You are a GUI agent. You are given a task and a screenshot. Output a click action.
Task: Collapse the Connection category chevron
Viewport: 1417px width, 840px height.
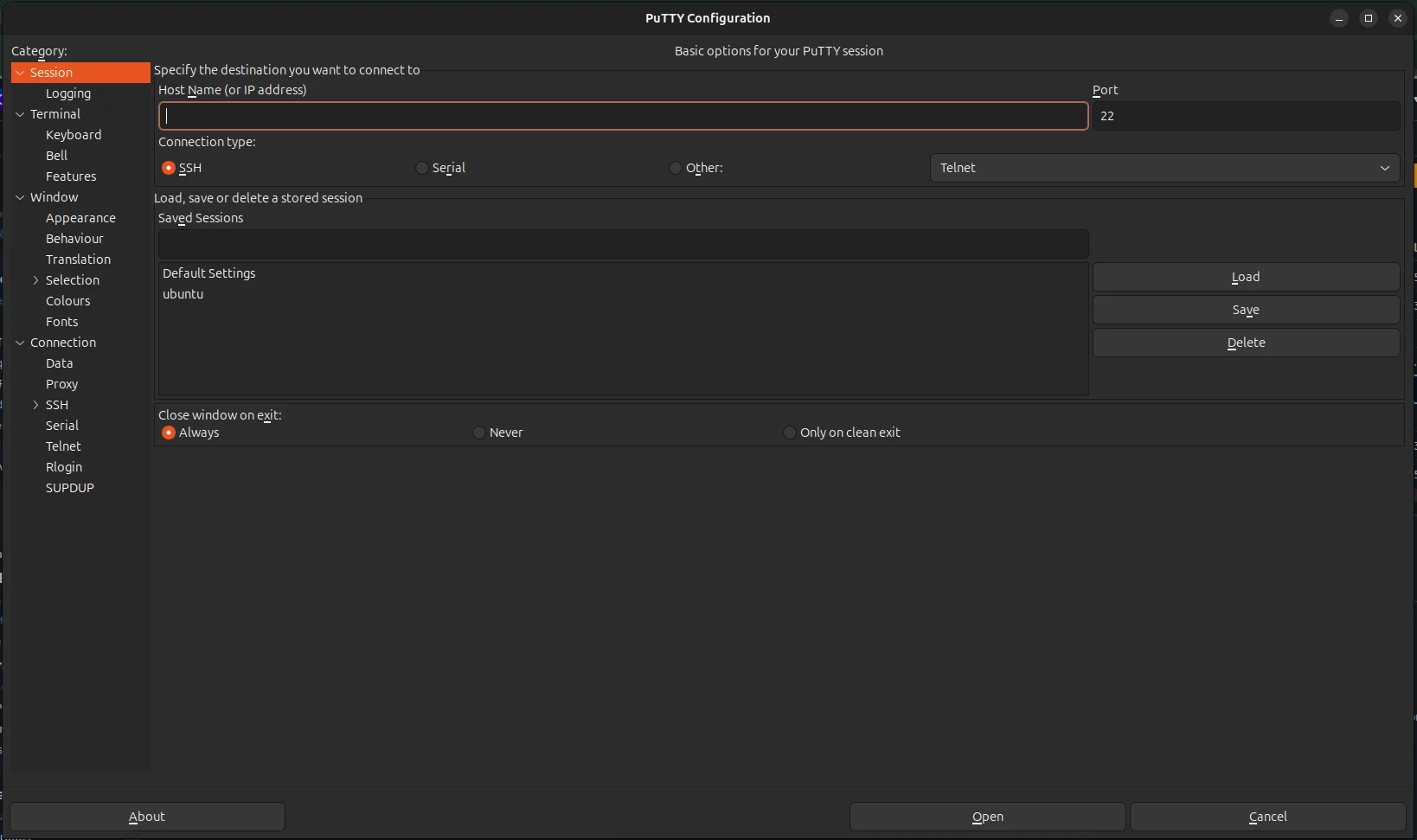(x=20, y=343)
